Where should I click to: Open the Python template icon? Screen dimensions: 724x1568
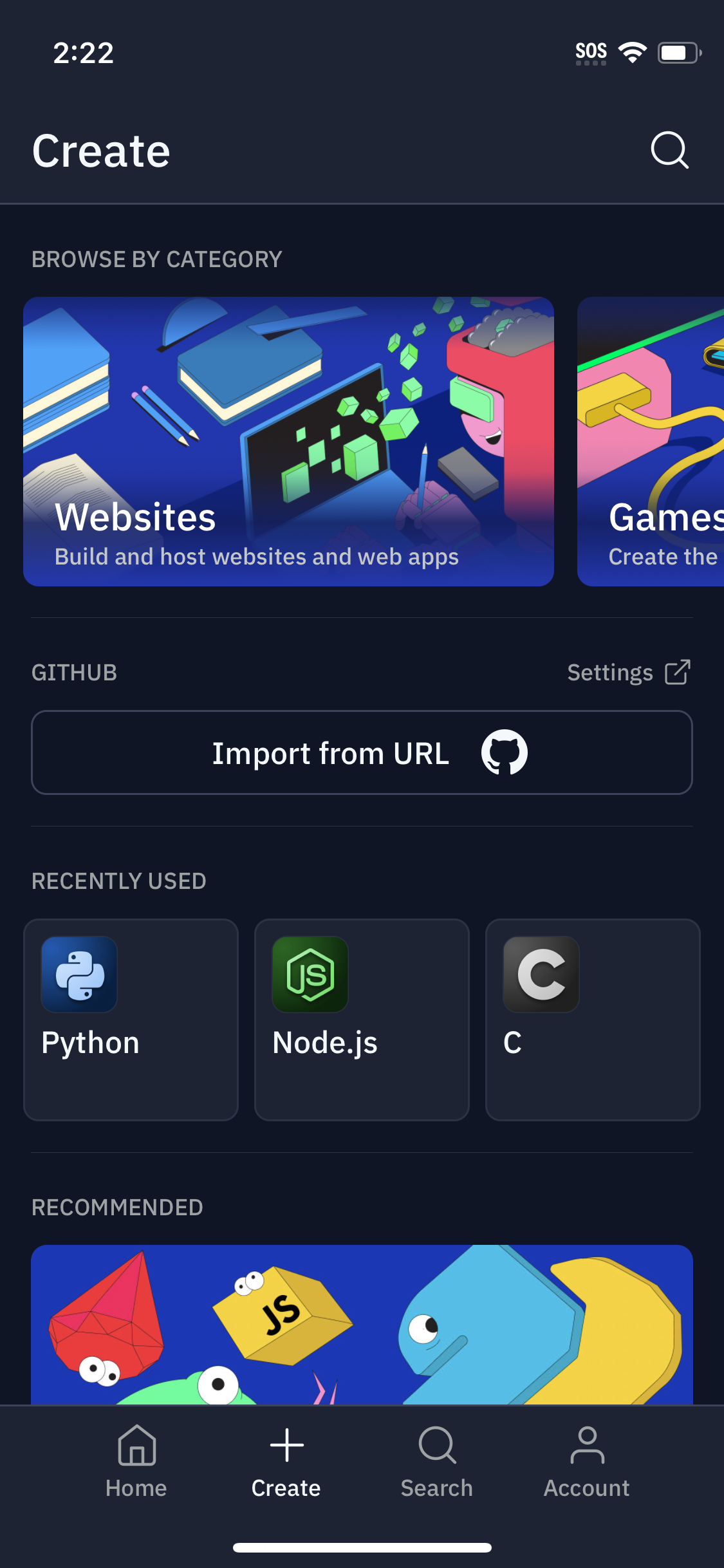[x=79, y=975]
